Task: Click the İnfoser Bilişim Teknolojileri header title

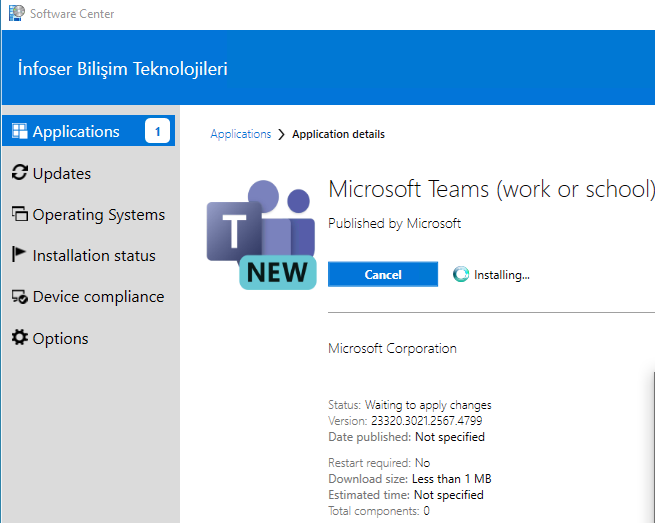Action: click(122, 69)
